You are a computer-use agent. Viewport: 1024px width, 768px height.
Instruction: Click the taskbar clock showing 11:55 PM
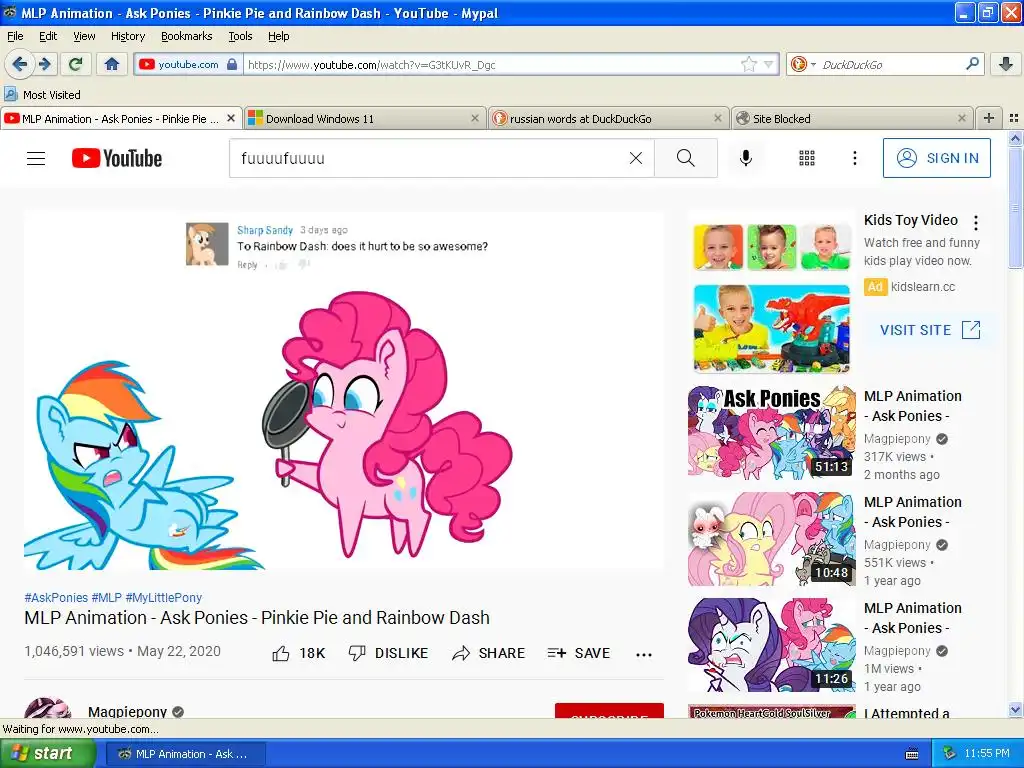point(987,754)
